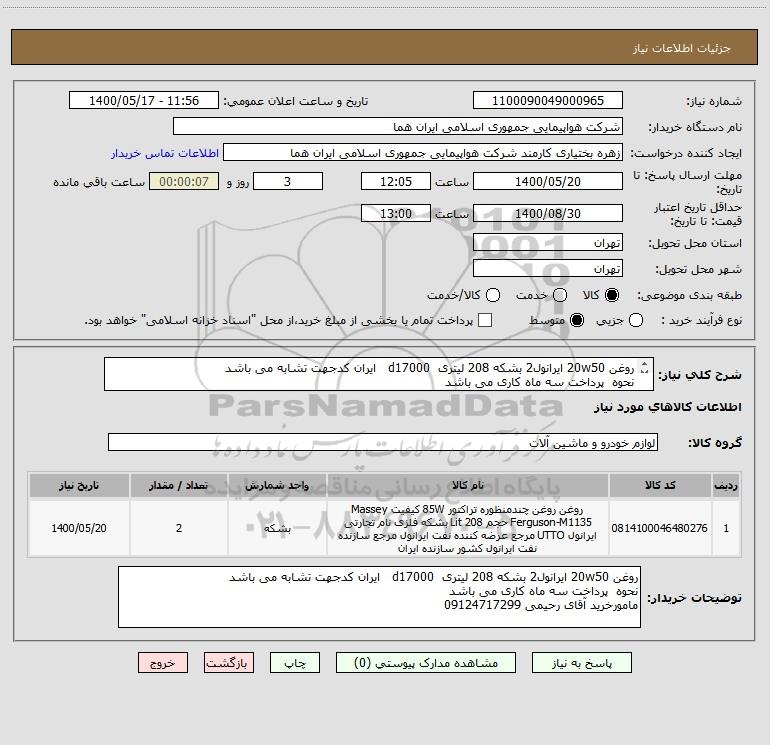Viewport: 770px width, 745px height.
Task: Click the شرح کلی نیاز description text area
Action: (x=379, y=374)
